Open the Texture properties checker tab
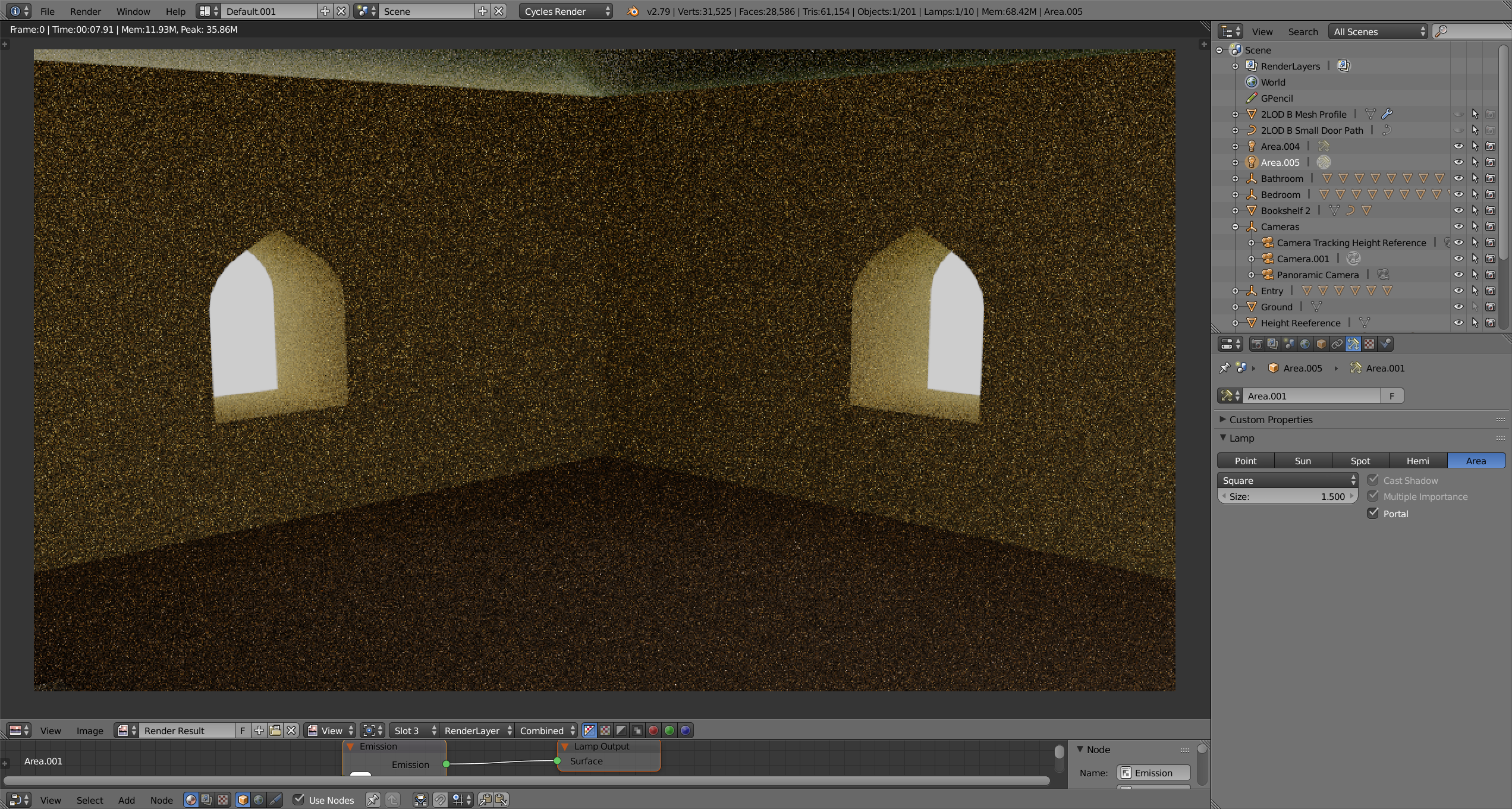Image resolution: width=1512 pixels, height=809 pixels. point(1369,344)
